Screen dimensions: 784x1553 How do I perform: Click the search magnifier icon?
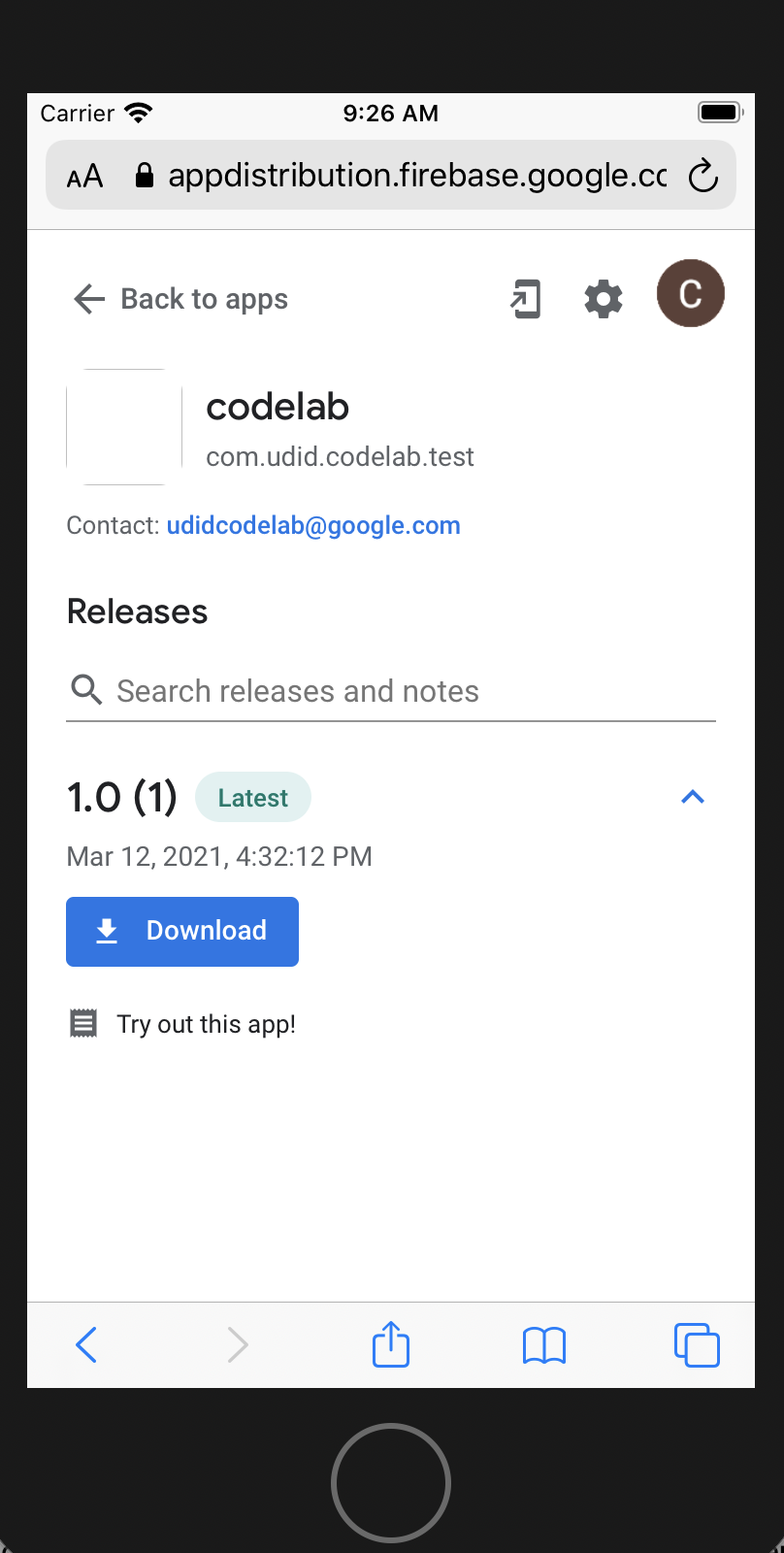tap(86, 690)
